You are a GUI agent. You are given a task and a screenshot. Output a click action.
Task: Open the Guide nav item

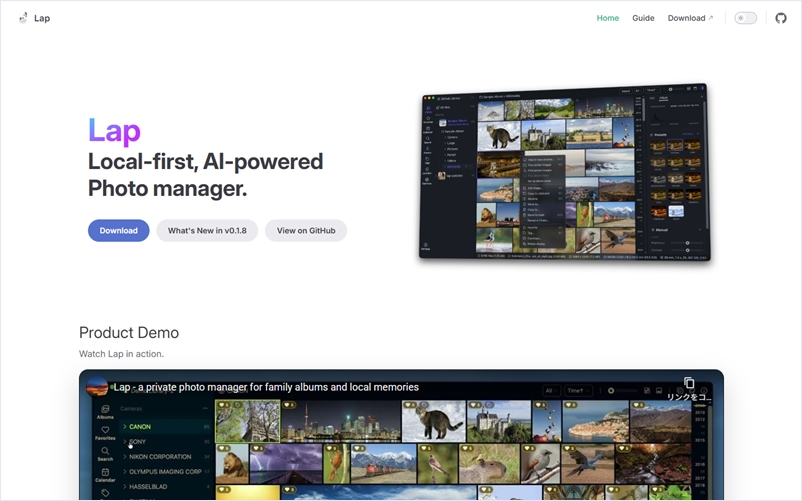coord(643,18)
